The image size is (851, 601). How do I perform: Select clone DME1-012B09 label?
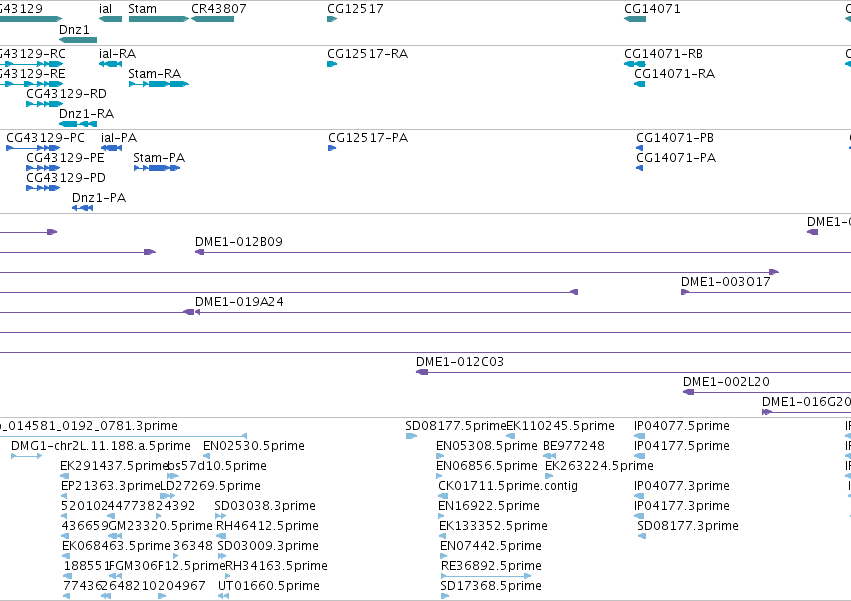click(x=239, y=242)
